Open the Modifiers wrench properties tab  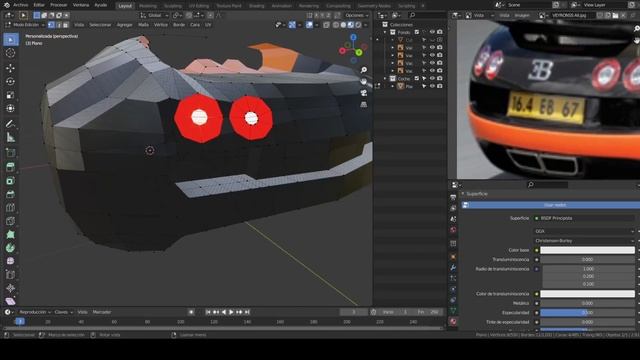[453, 267]
